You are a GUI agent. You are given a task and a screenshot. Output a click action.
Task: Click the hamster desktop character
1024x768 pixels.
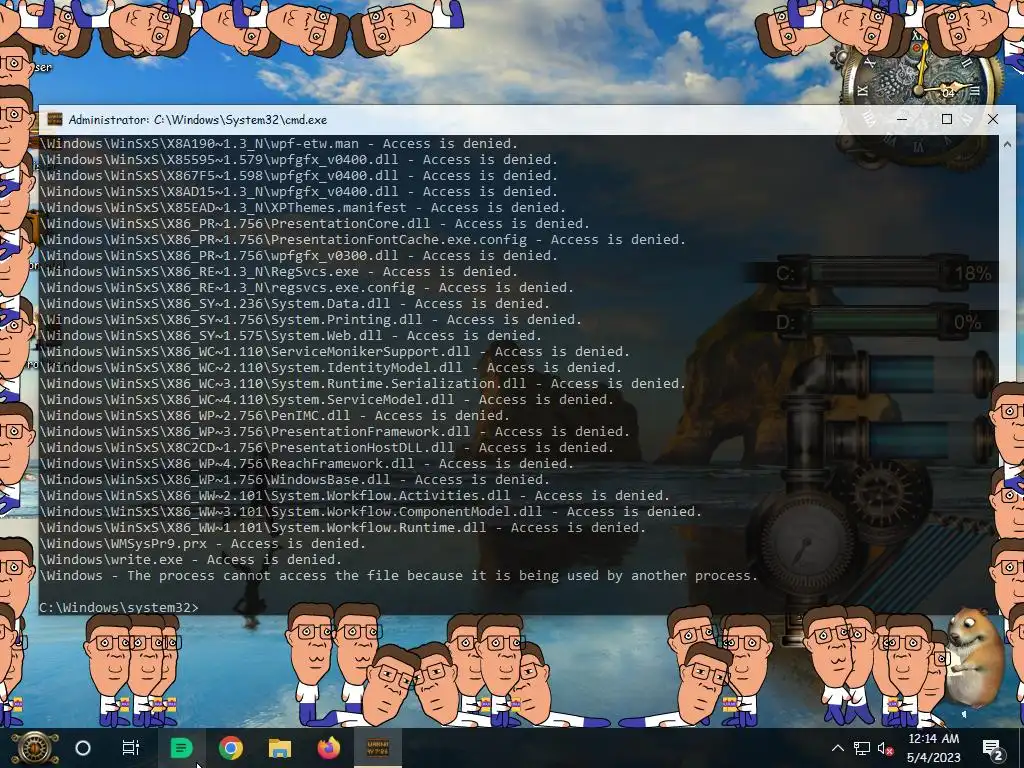pos(974,658)
